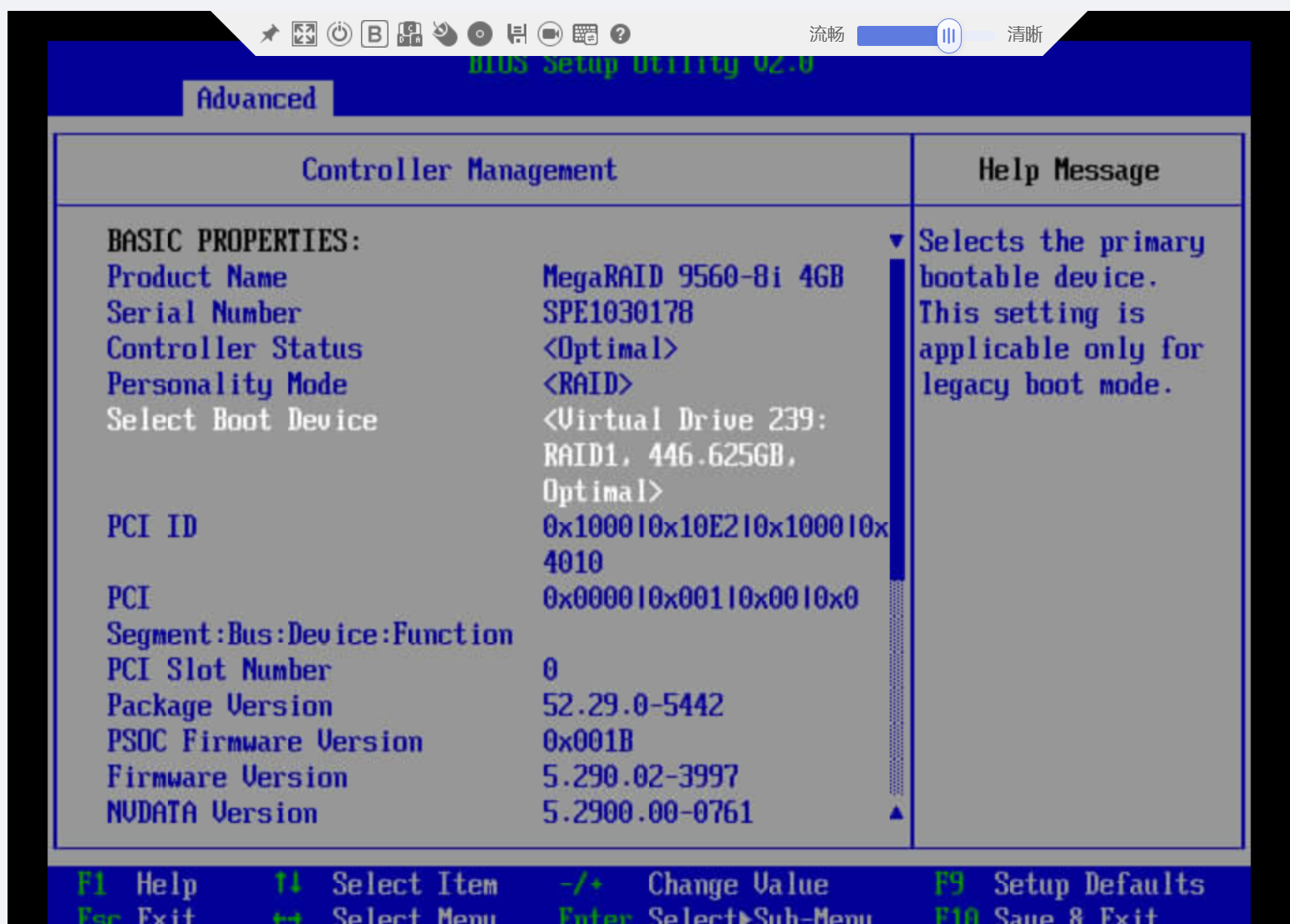Click the Controller Status Optimal value
1290x924 pixels.
[x=610, y=348]
